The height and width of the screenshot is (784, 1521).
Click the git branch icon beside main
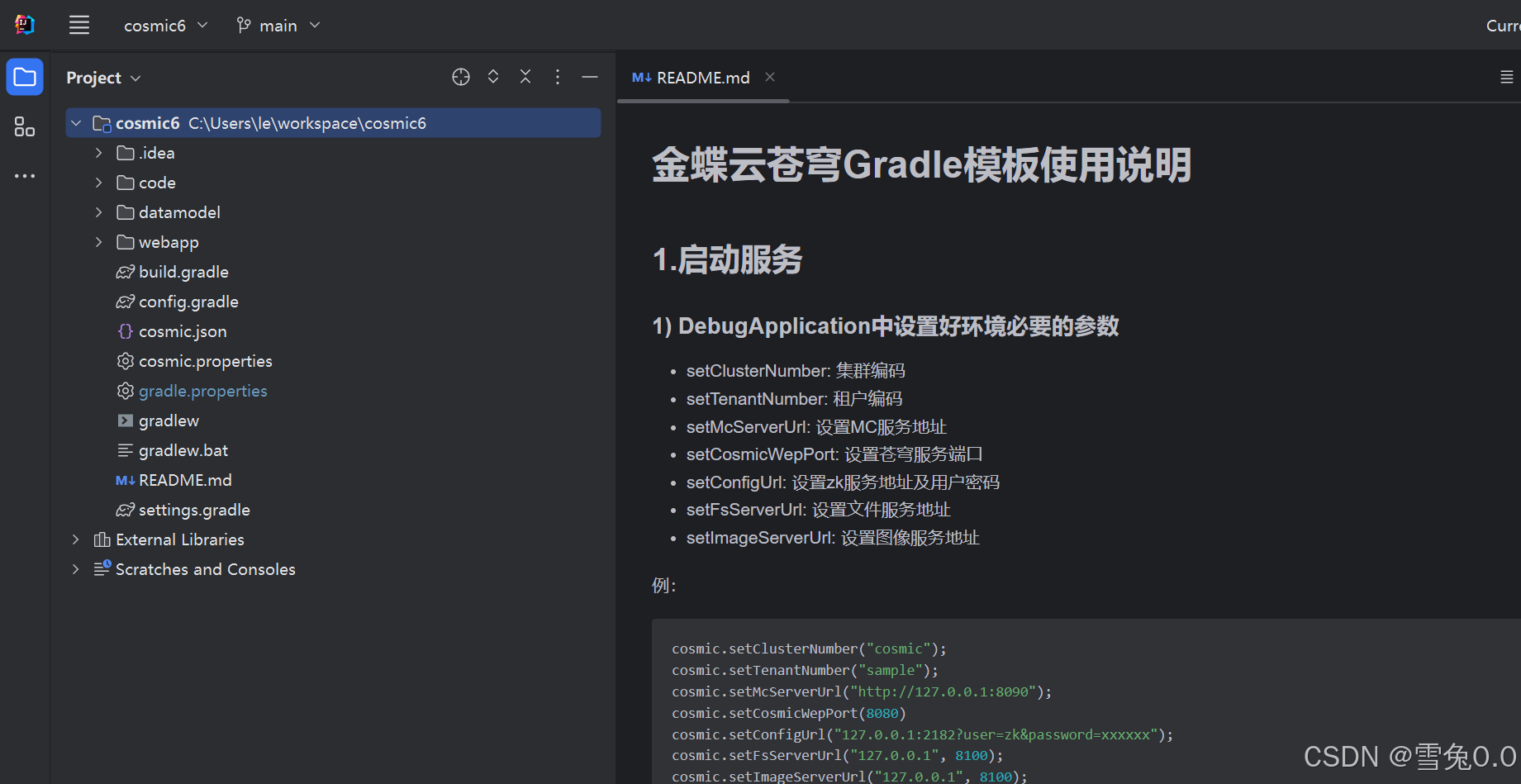[x=244, y=26]
